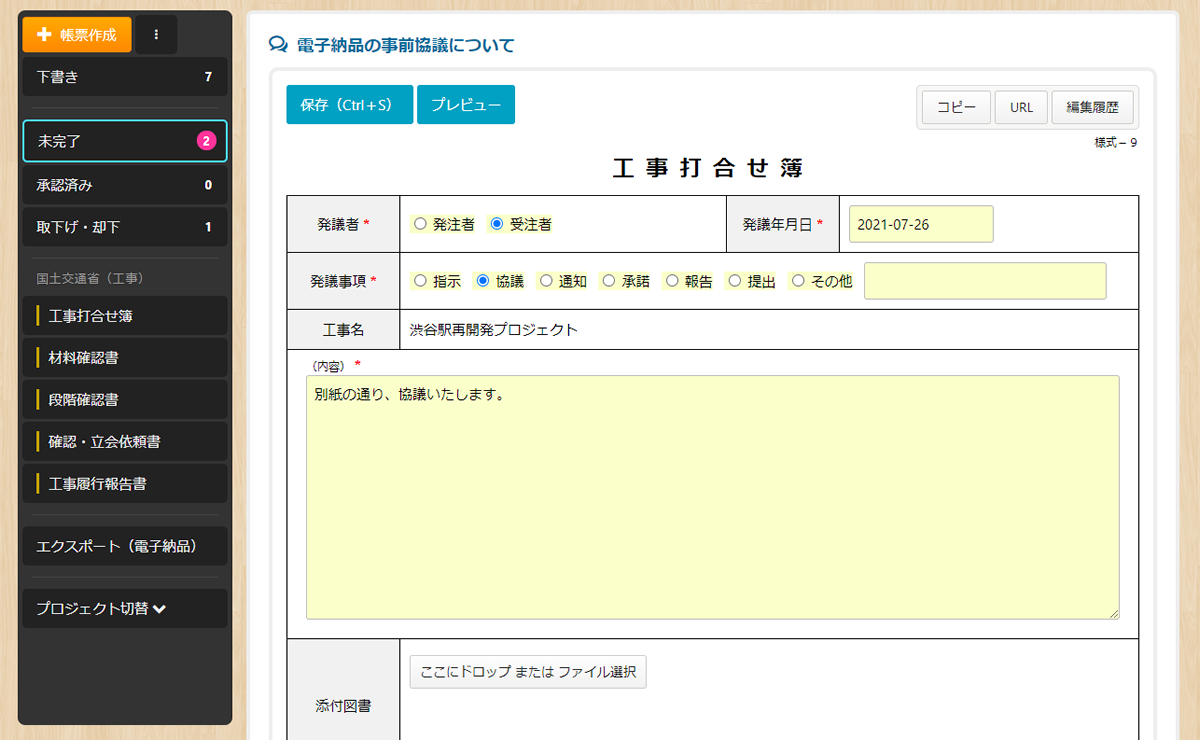Image resolution: width=1200 pixels, height=740 pixels.
Task: Choose 報告 as the 発議事項
Action: 672,282
